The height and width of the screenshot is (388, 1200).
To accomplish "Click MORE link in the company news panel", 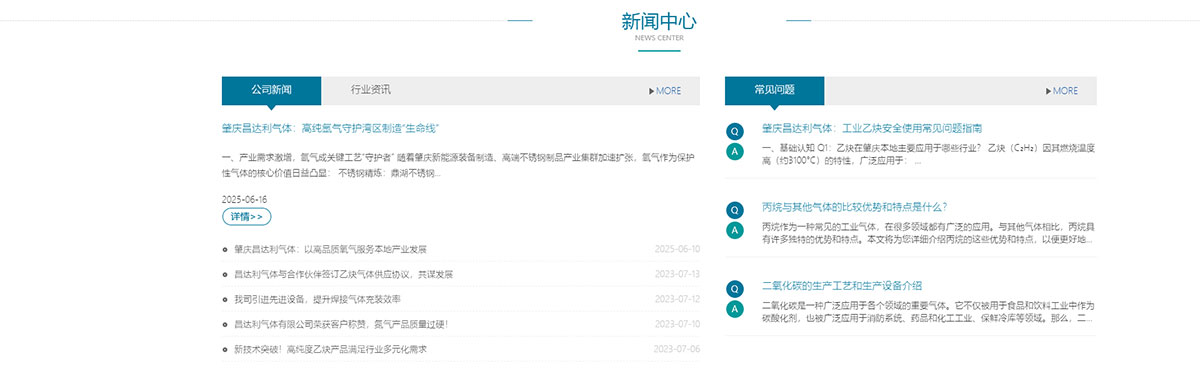I will [x=668, y=91].
